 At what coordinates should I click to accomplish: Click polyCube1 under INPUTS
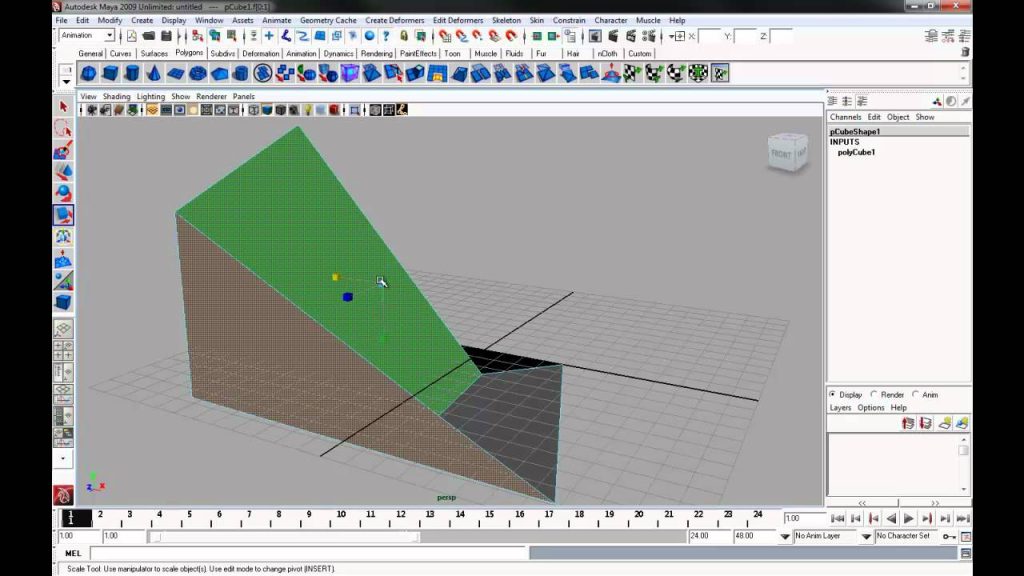click(x=856, y=152)
